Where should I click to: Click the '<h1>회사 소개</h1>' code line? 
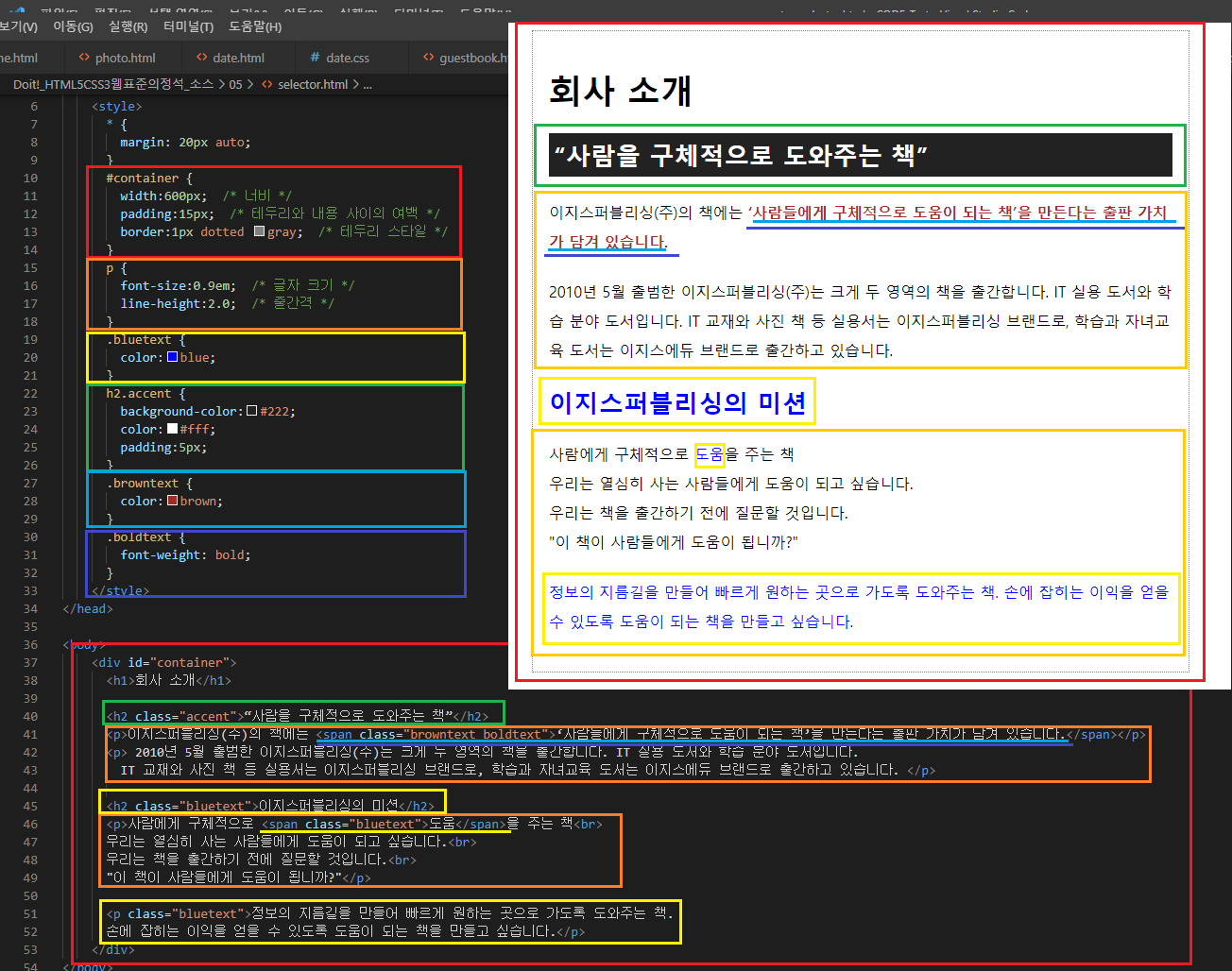click(x=168, y=680)
